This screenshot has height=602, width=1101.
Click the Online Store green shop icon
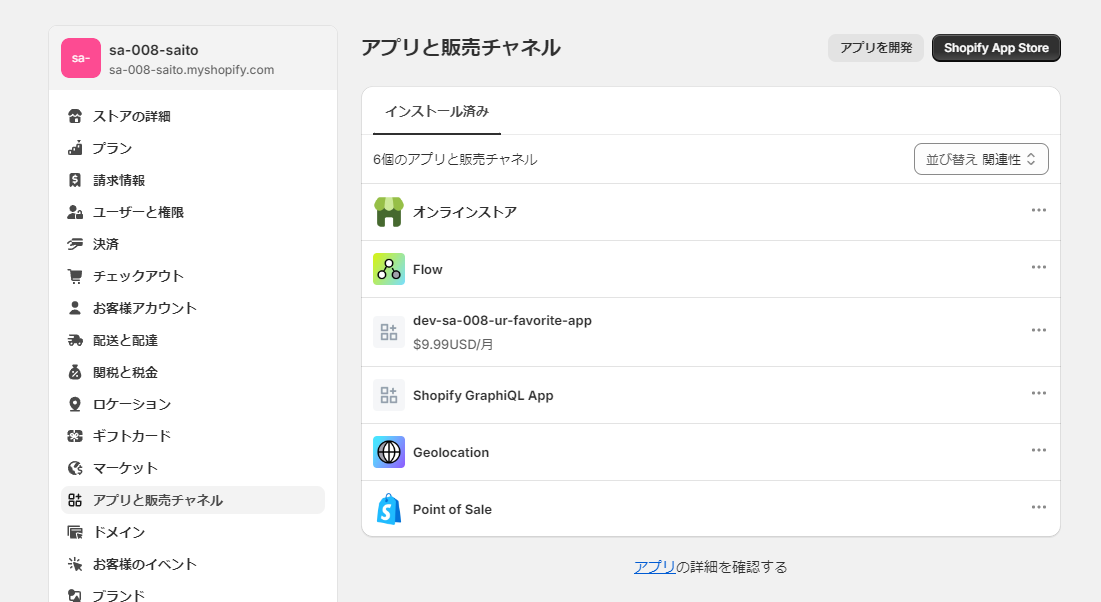coord(389,212)
